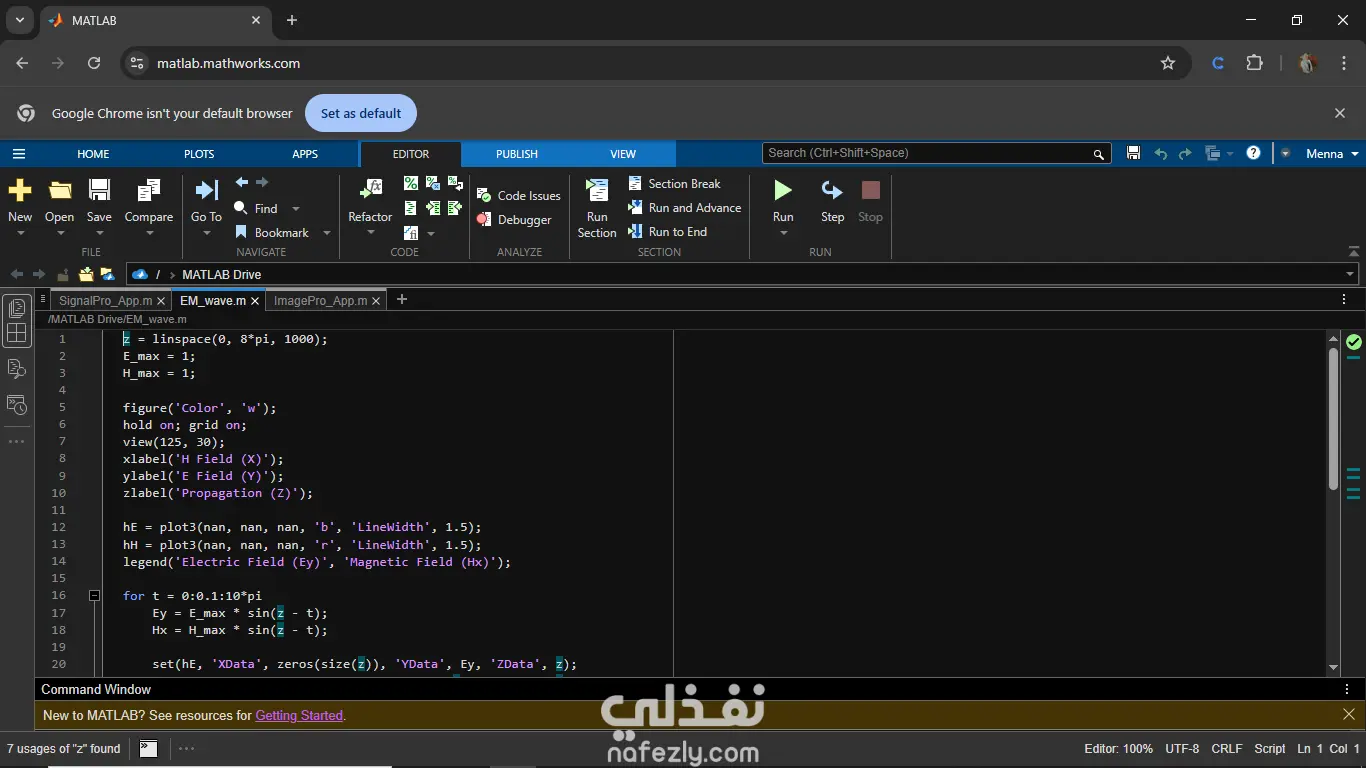1366x768 pixels.
Task: Open the Help question mark icon
Action: pyautogui.click(x=1254, y=153)
